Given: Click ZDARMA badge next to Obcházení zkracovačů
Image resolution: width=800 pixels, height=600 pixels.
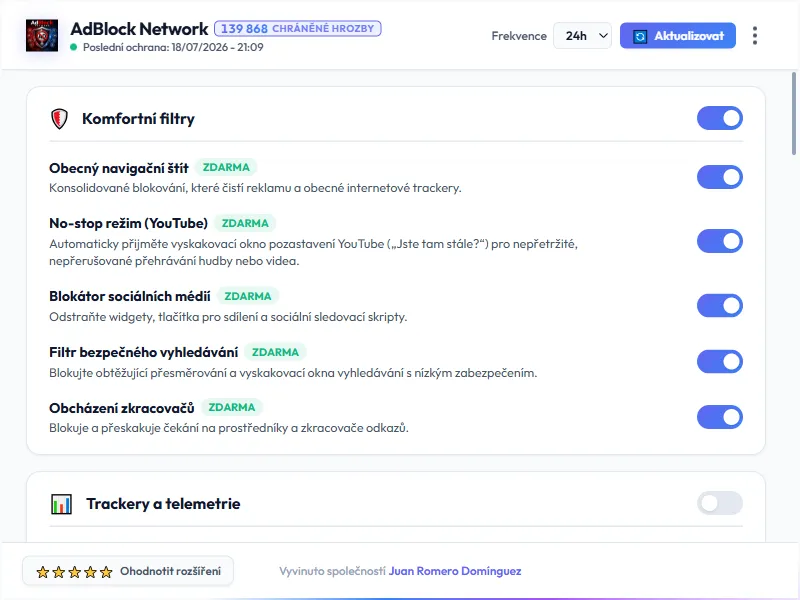Looking at the screenshot, I should pyautogui.click(x=232, y=408).
